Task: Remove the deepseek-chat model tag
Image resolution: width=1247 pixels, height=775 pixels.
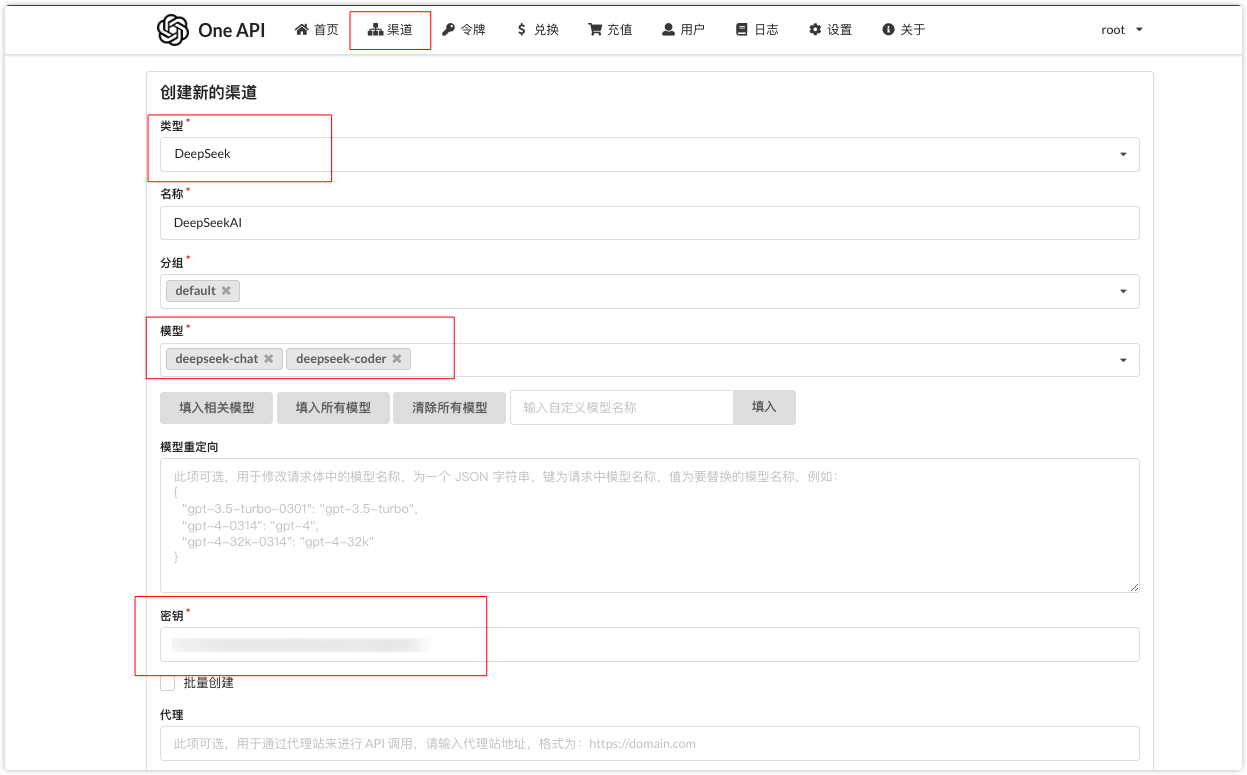Action: [268, 359]
